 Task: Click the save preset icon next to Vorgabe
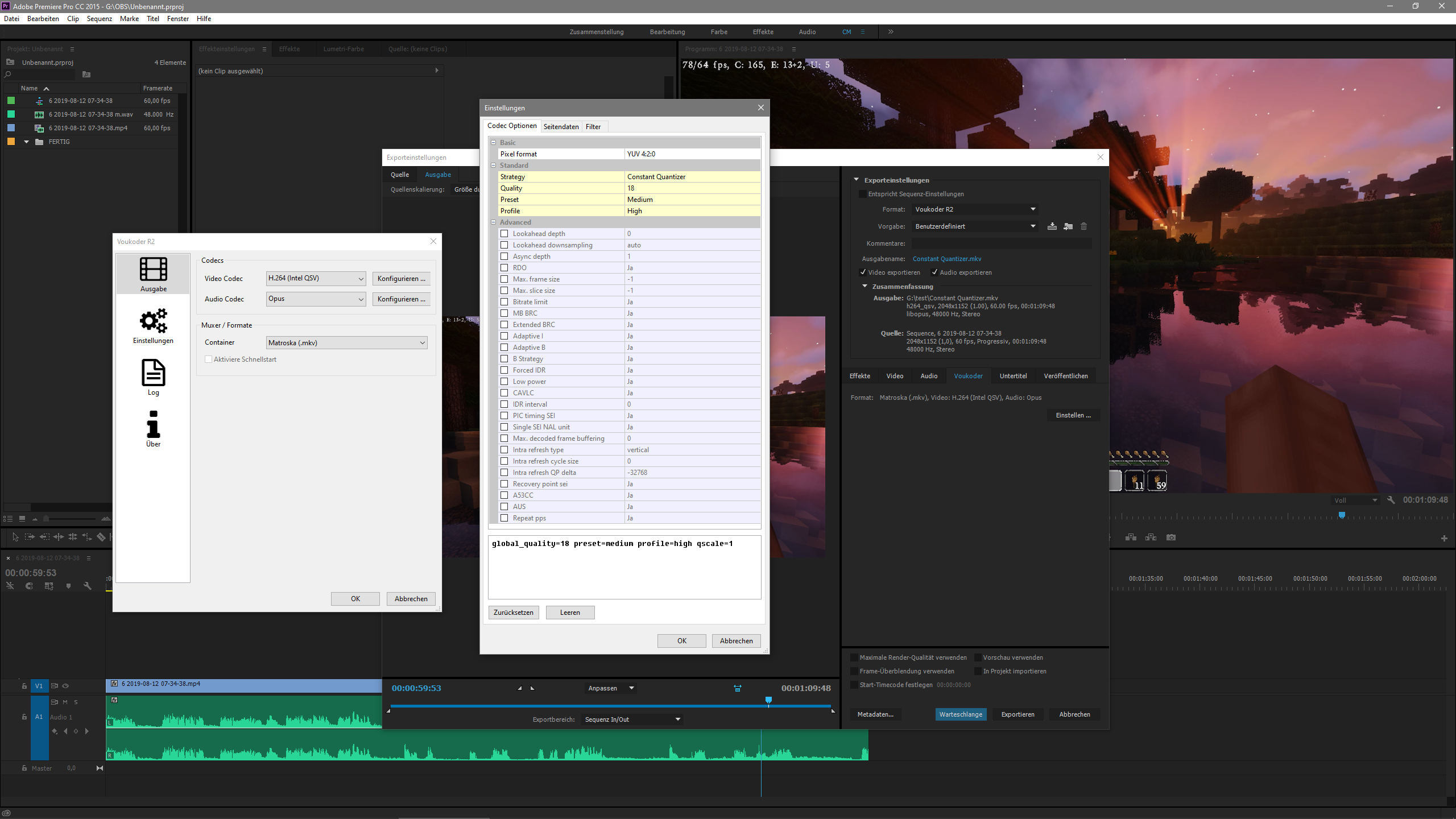tap(1052, 226)
